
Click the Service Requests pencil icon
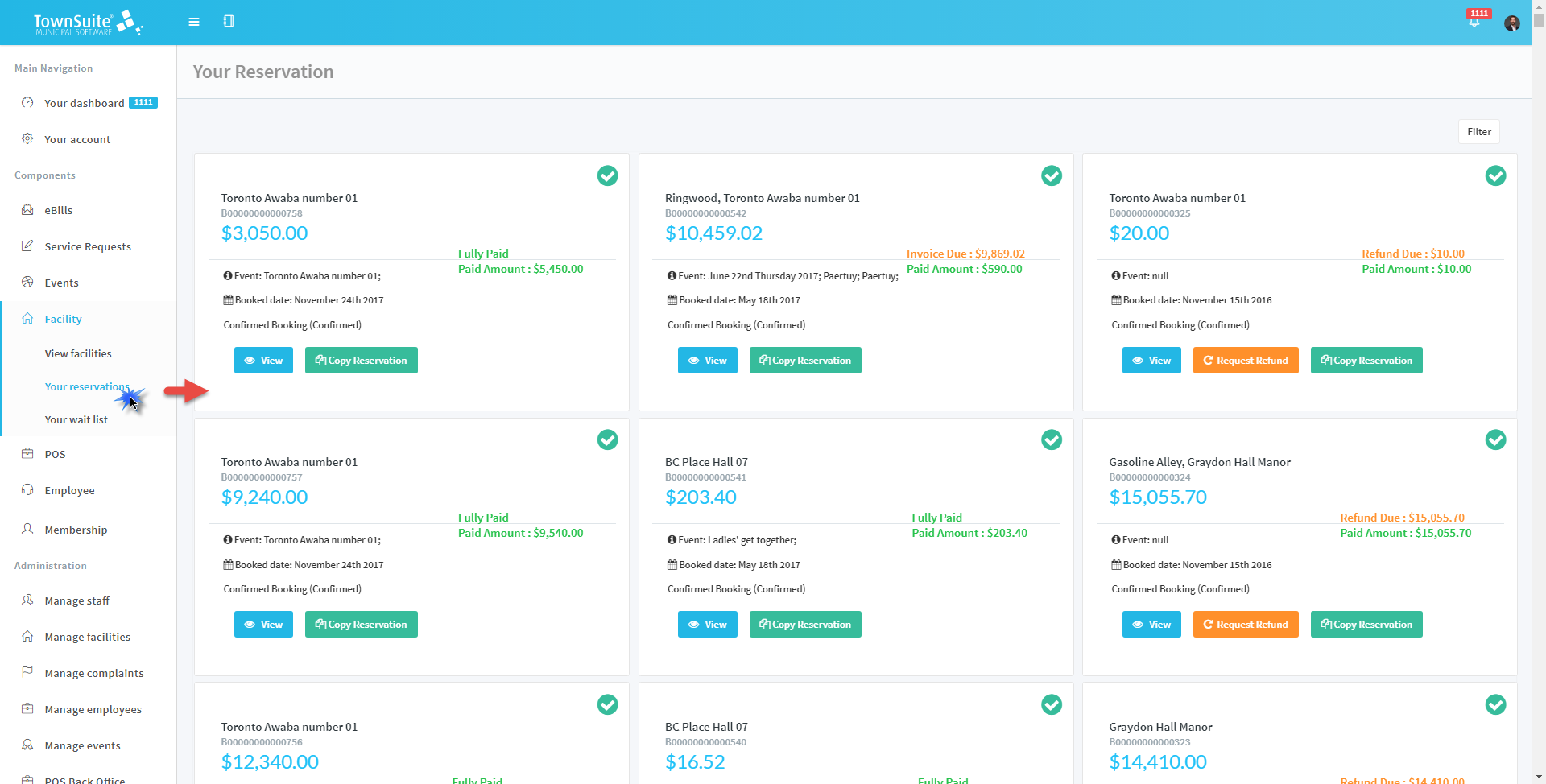pos(27,246)
